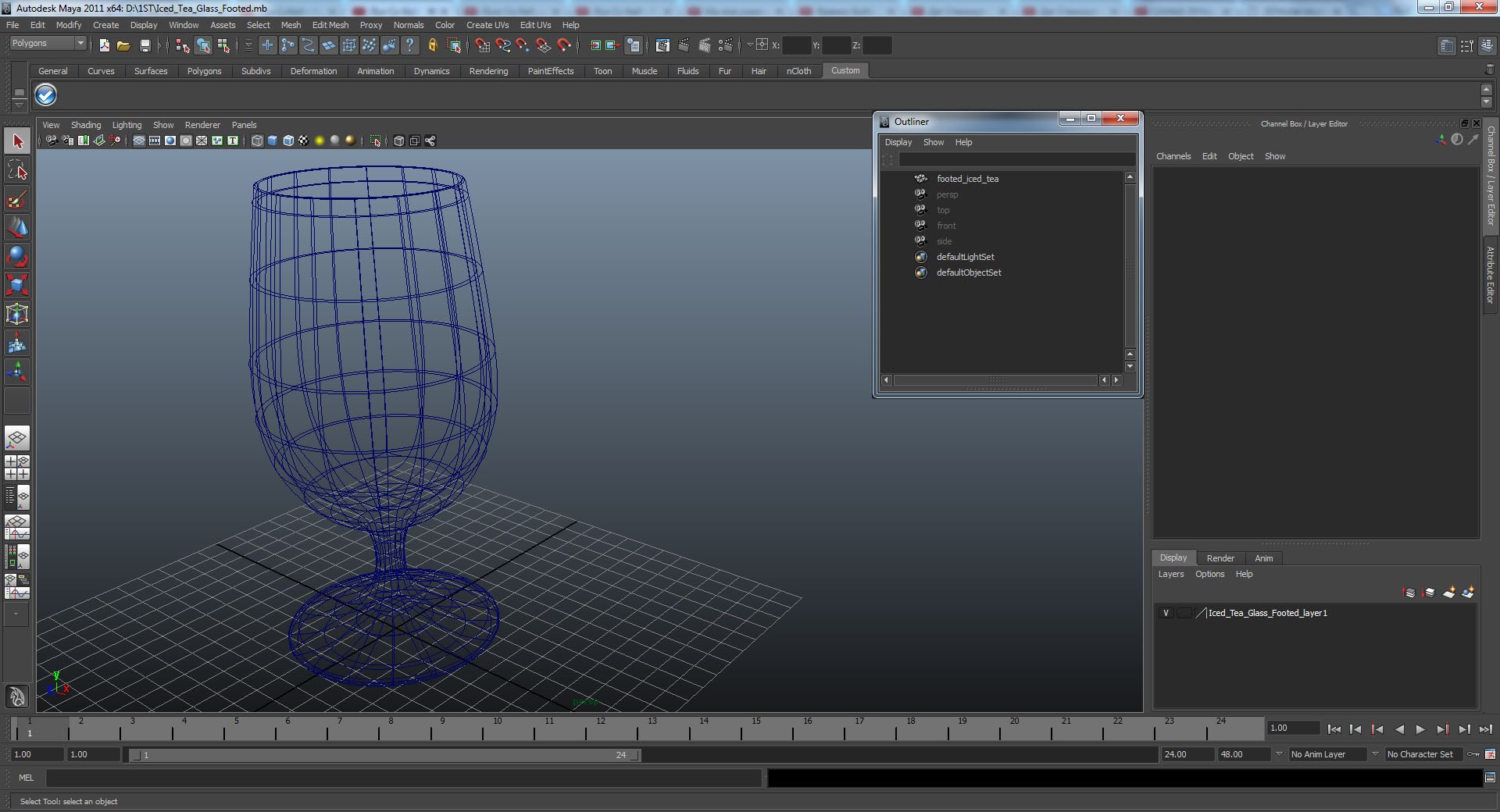Move selected layer up in list
The image size is (1500, 812).
click(1409, 593)
